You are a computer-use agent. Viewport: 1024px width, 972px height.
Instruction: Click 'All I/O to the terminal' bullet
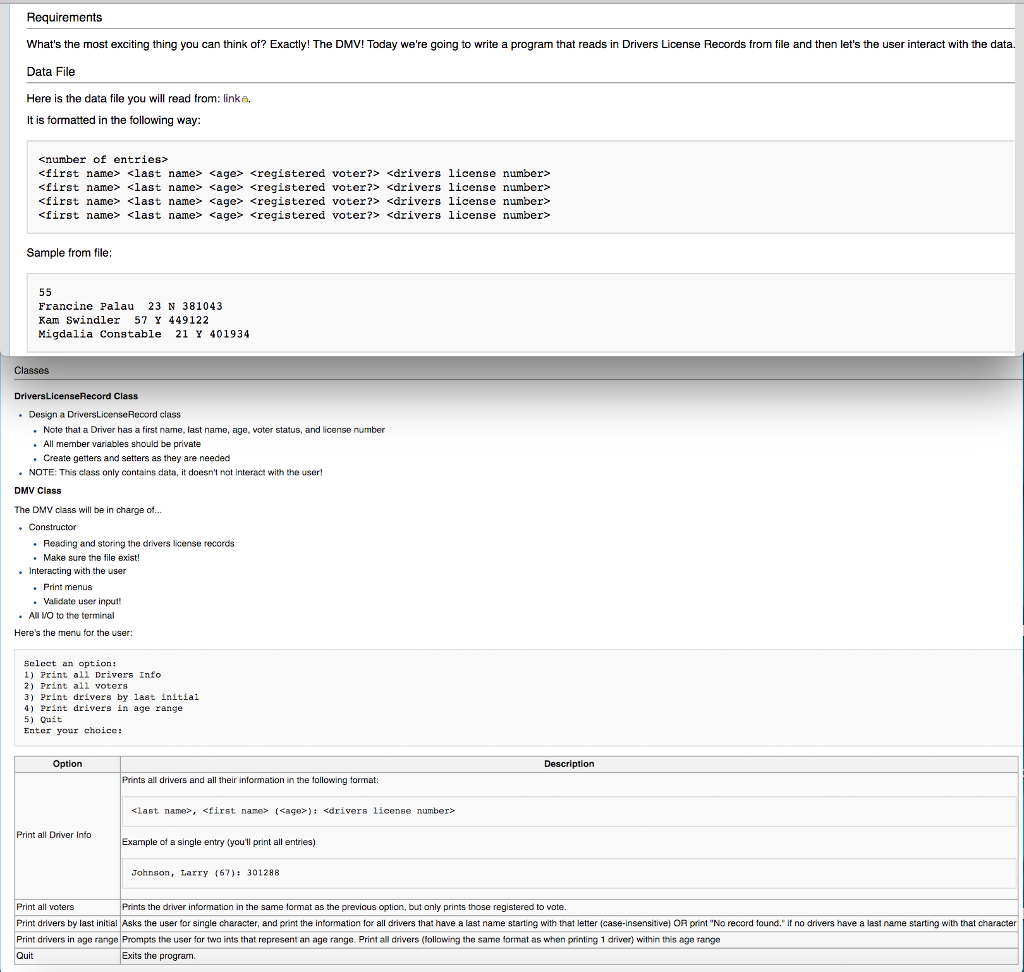(71, 615)
